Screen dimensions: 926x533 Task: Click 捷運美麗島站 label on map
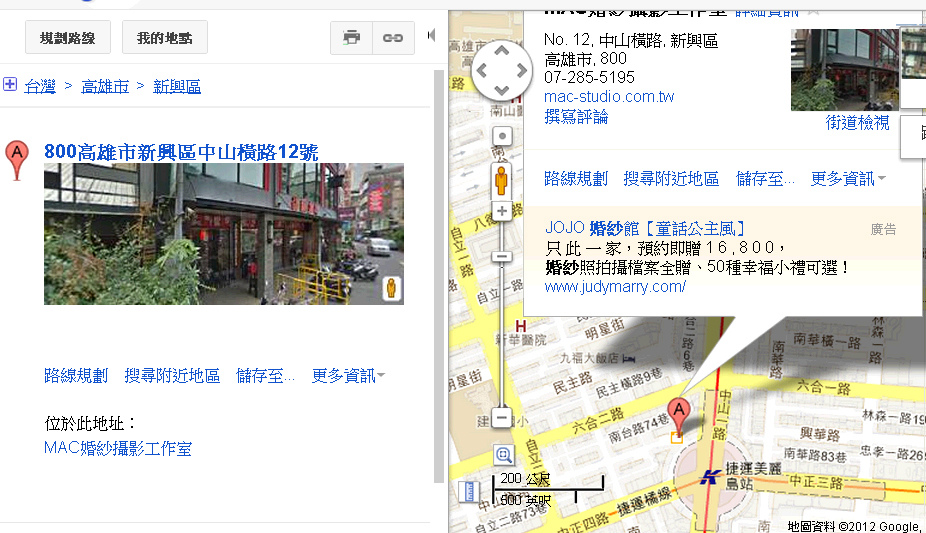click(752, 476)
